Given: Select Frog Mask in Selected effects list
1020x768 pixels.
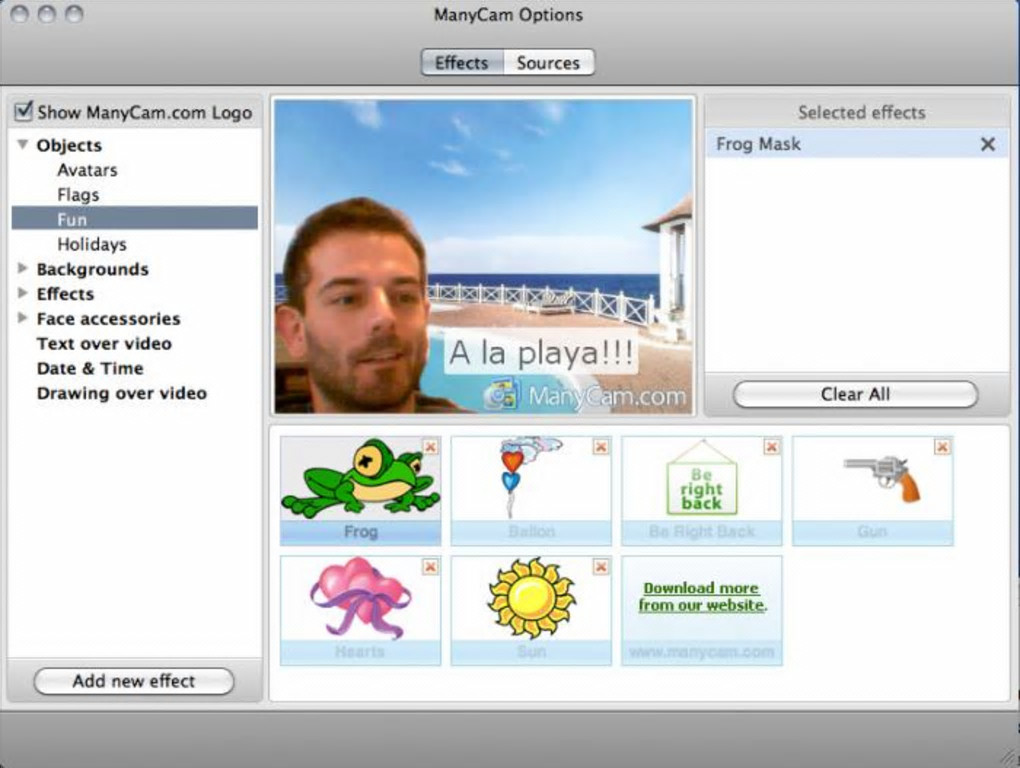Looking at the screenshot, I should [857, 144].
